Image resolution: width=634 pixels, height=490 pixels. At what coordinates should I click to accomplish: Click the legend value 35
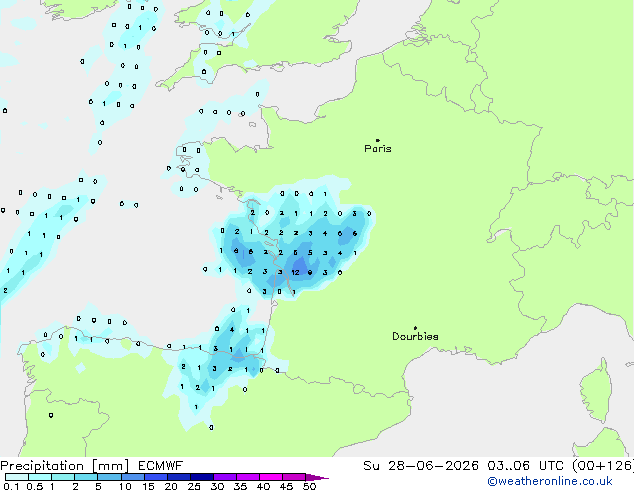click(240, 486)
